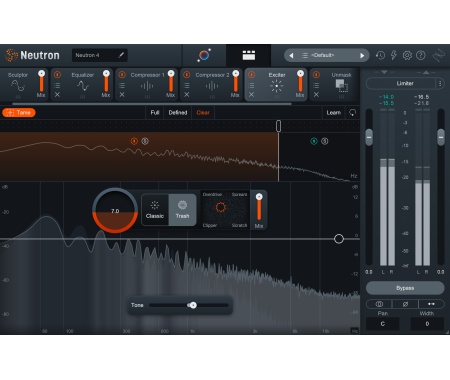Go to previous preset arrow
This screenshot has height=380, width=450.
(x=291, y=56)
